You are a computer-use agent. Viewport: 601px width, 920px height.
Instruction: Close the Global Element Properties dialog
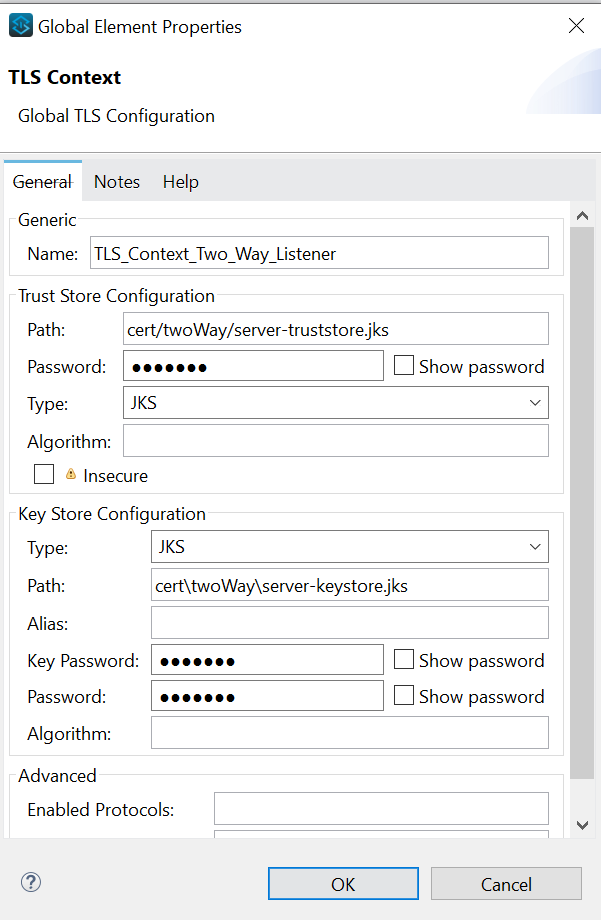[x=576, y=26]
